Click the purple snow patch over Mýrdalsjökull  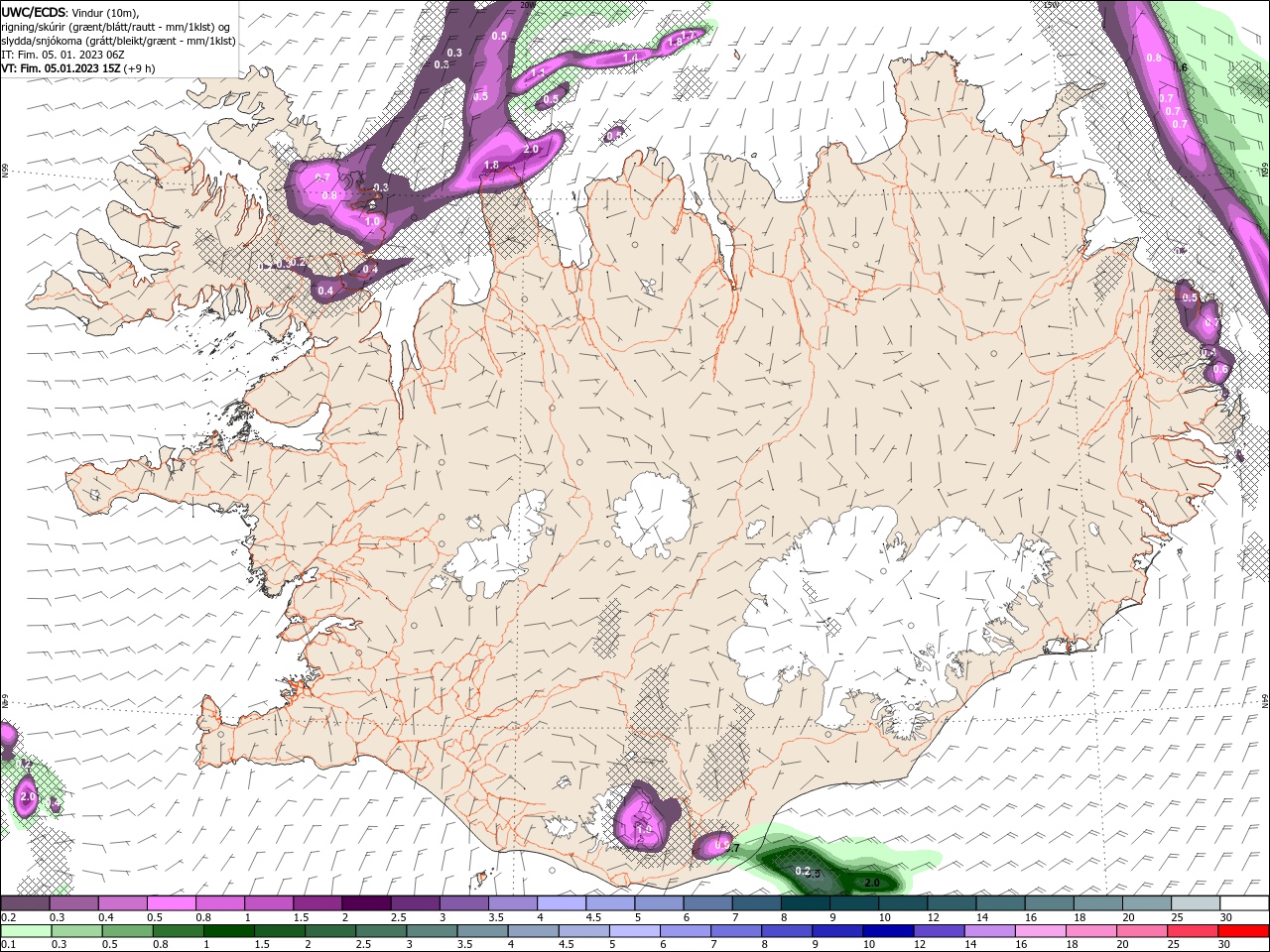(645, 818)
